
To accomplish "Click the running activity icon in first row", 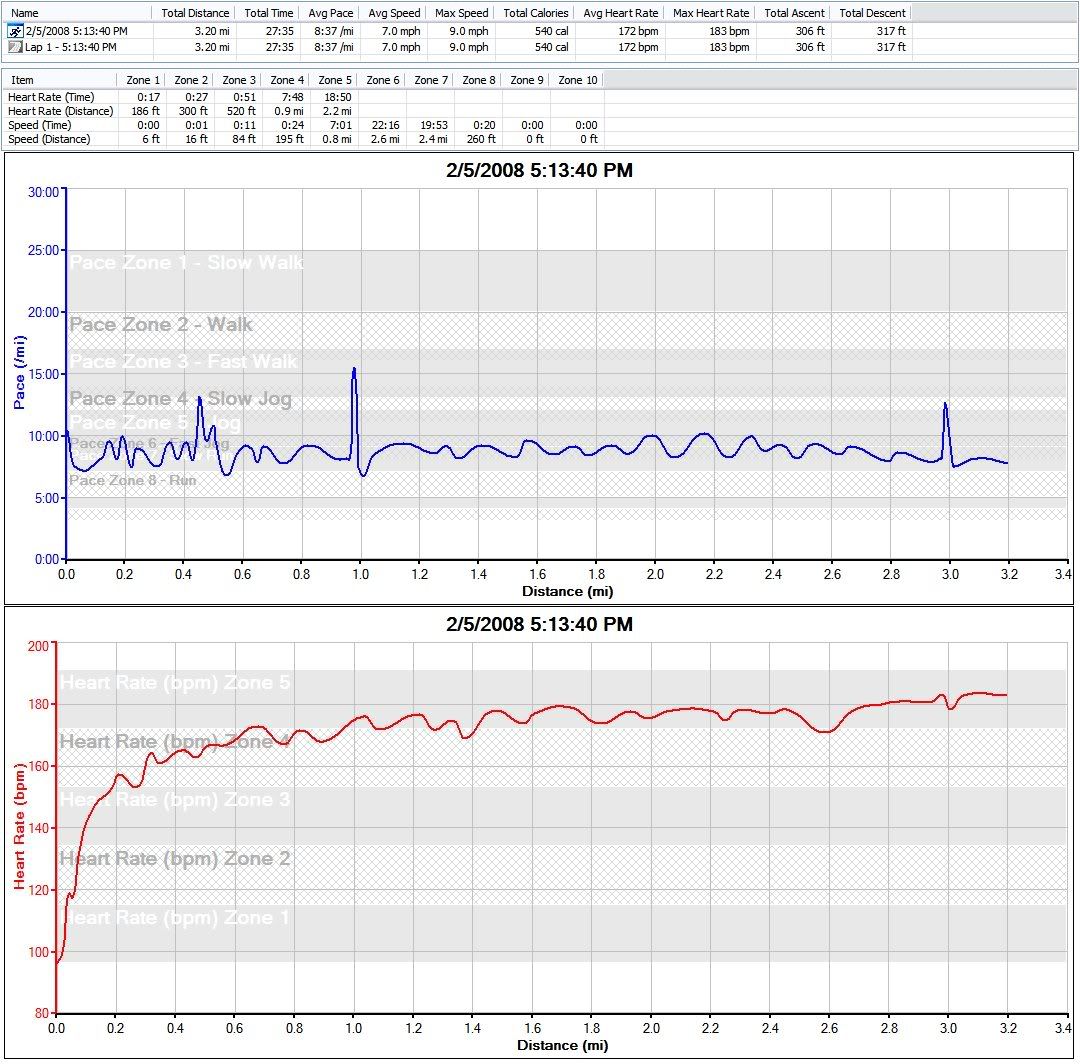I will (14, 31).
